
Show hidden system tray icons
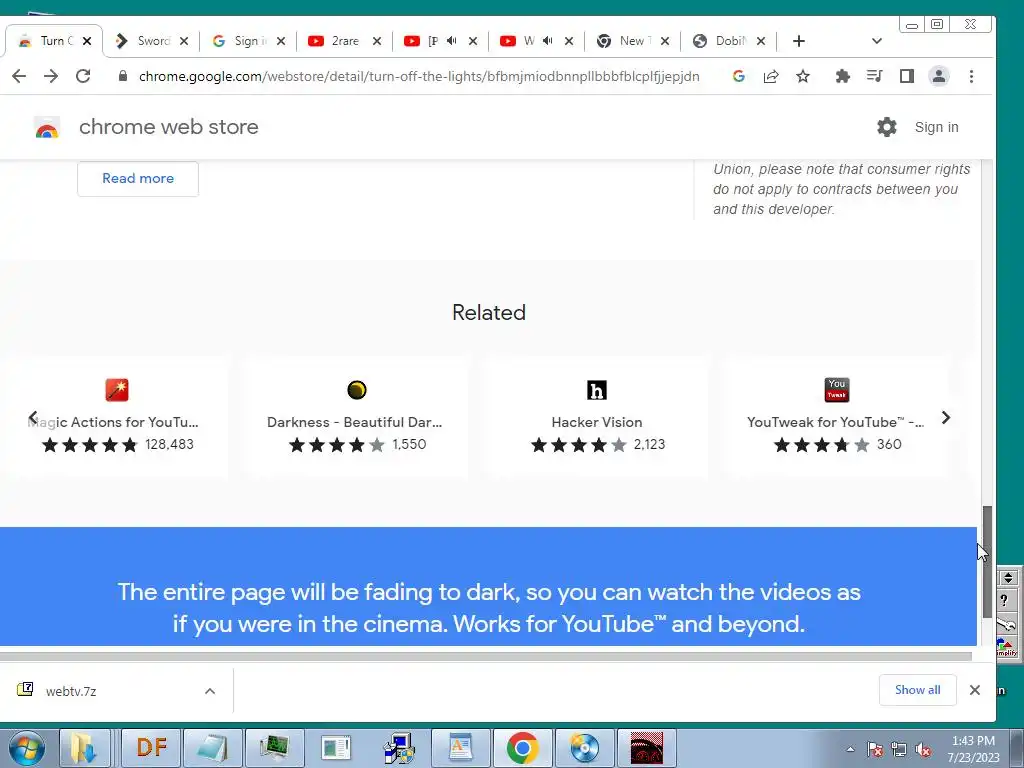pyautogui.click(x=850, y=749)
